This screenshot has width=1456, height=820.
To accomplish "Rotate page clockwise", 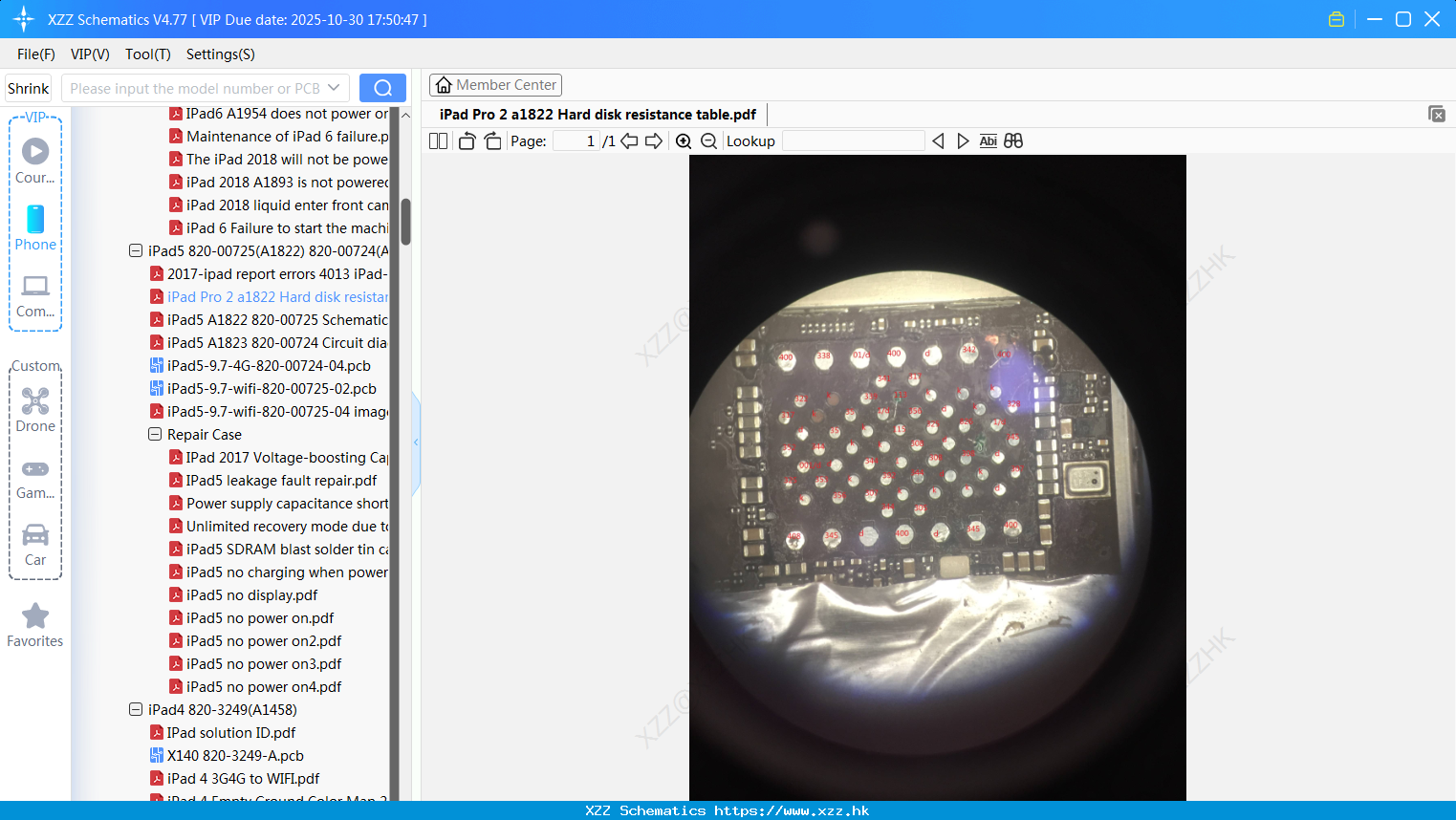I will coord(492,140).
